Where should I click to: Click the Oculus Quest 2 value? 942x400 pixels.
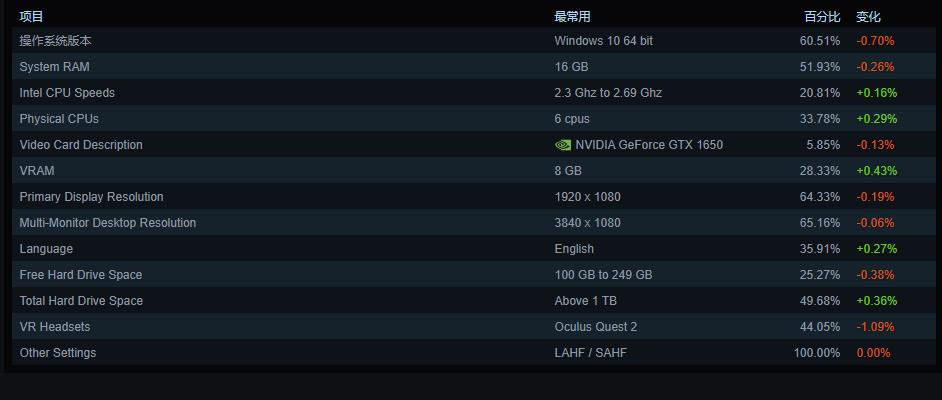(596, 327)
